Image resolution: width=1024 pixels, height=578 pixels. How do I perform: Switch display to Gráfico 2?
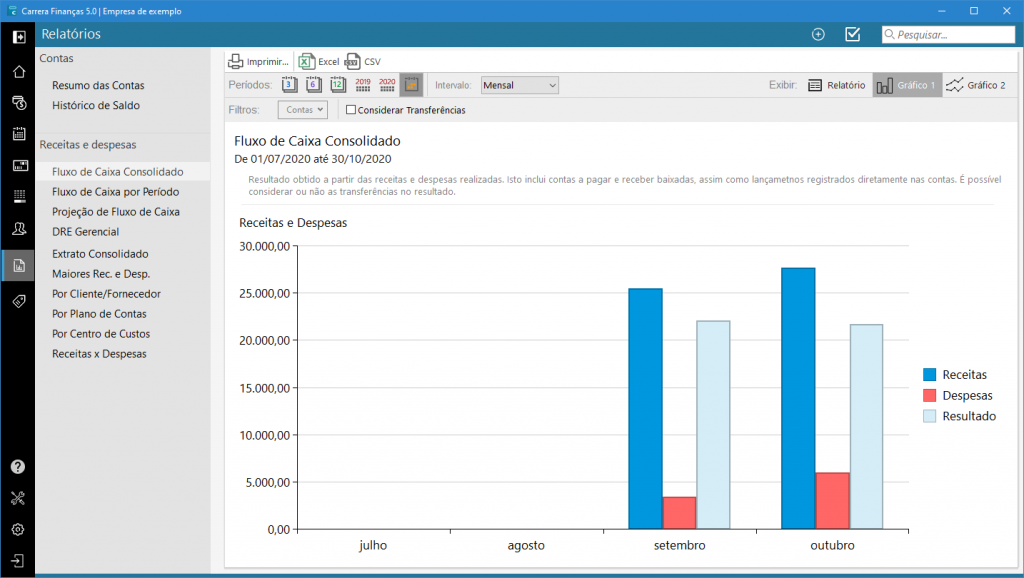[976, 85]
